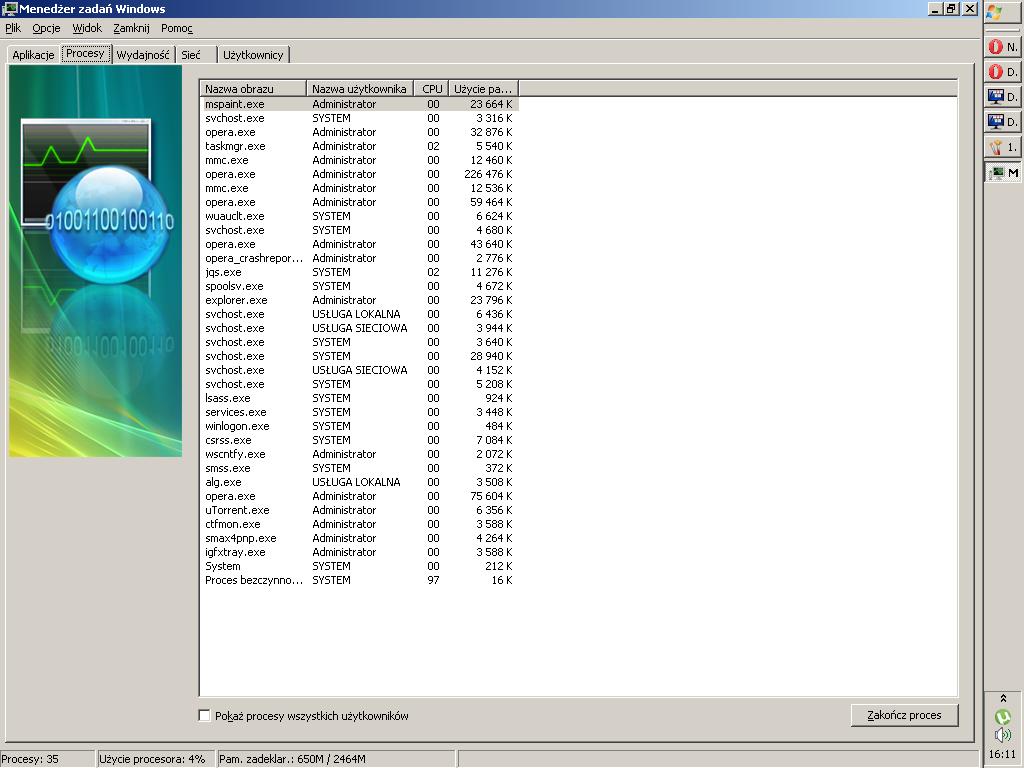Select the jqs.exe process row
Image resolution: width=1024 pixels, height=768 pixels.
(359, 272)
